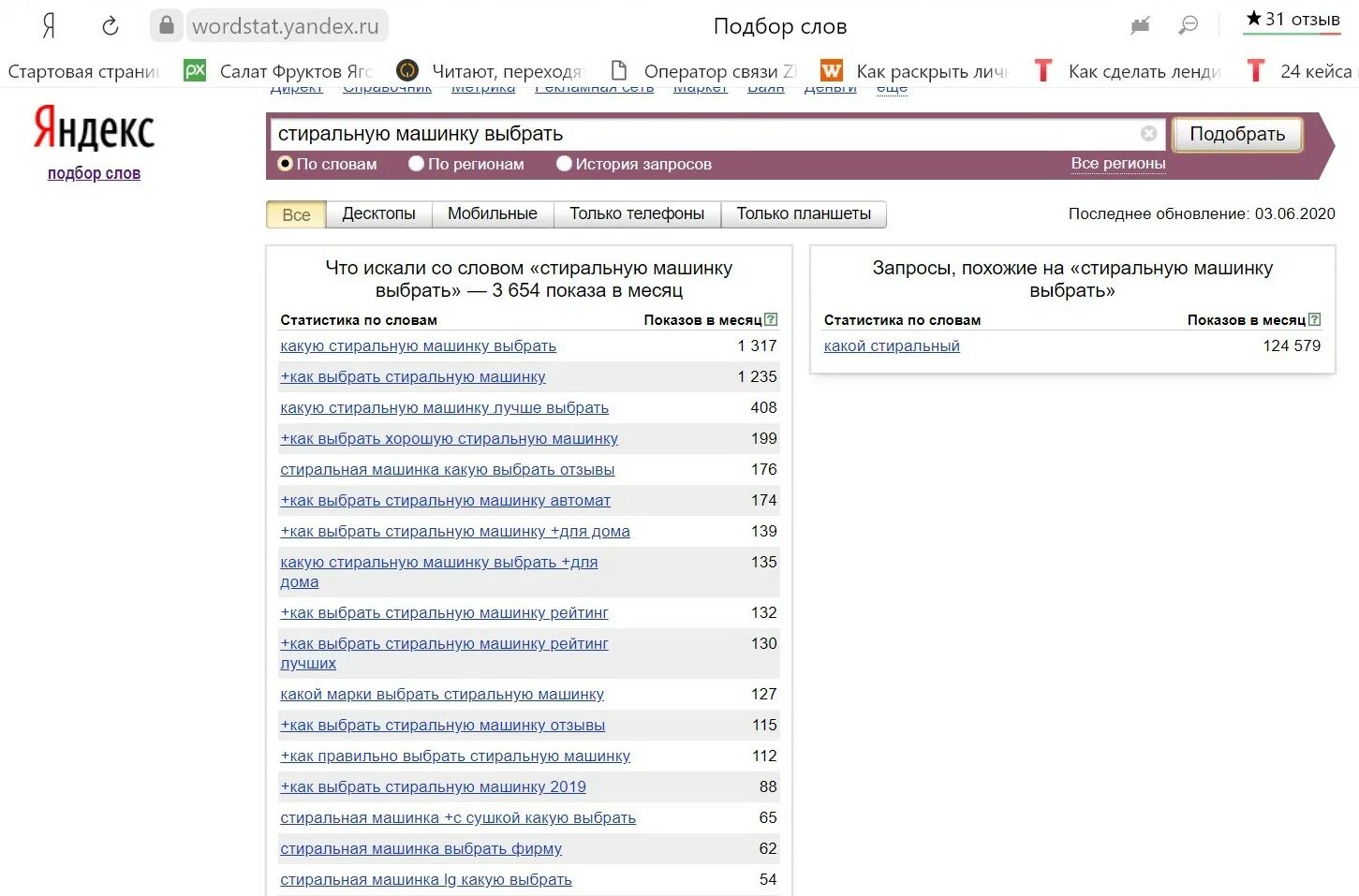Switch to the 'Десктопы' tab
Screen dimensions: 1359x896
pos(378,213)
